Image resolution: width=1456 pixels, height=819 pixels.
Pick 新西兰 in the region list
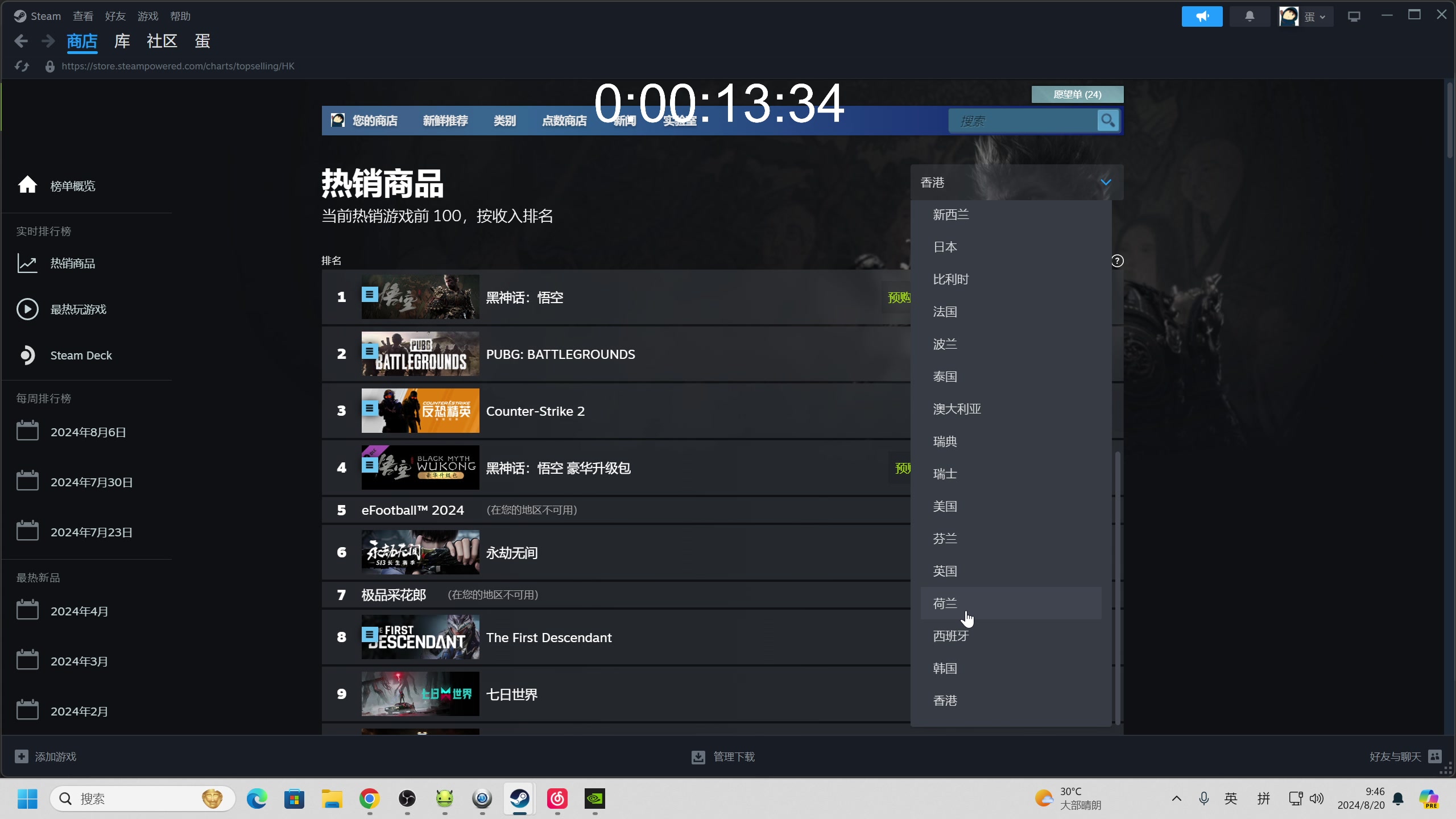(1011, 214)
